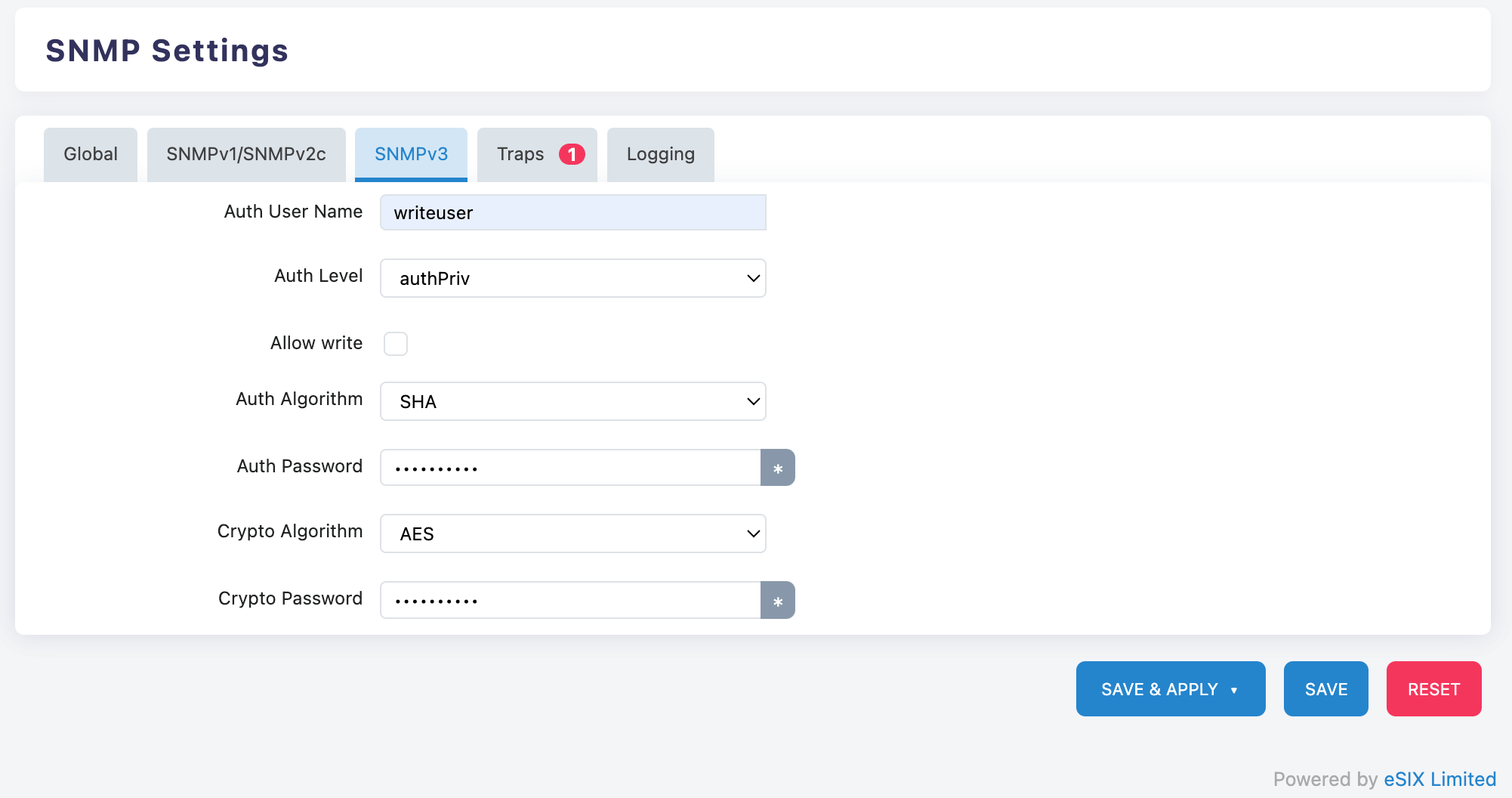Screen dimensions: 1512x798
Task: Focus the Auth User Name field
Action: [x=572, y=212]
